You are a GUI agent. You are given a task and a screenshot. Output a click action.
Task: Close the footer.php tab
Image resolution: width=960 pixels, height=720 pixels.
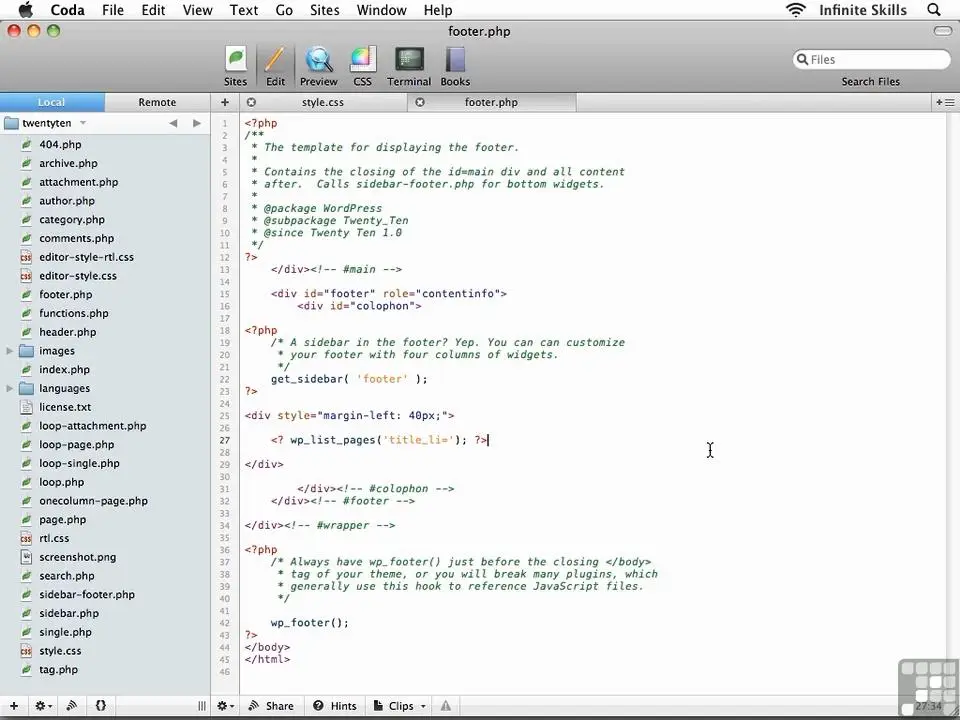click(x=420, y=102)
